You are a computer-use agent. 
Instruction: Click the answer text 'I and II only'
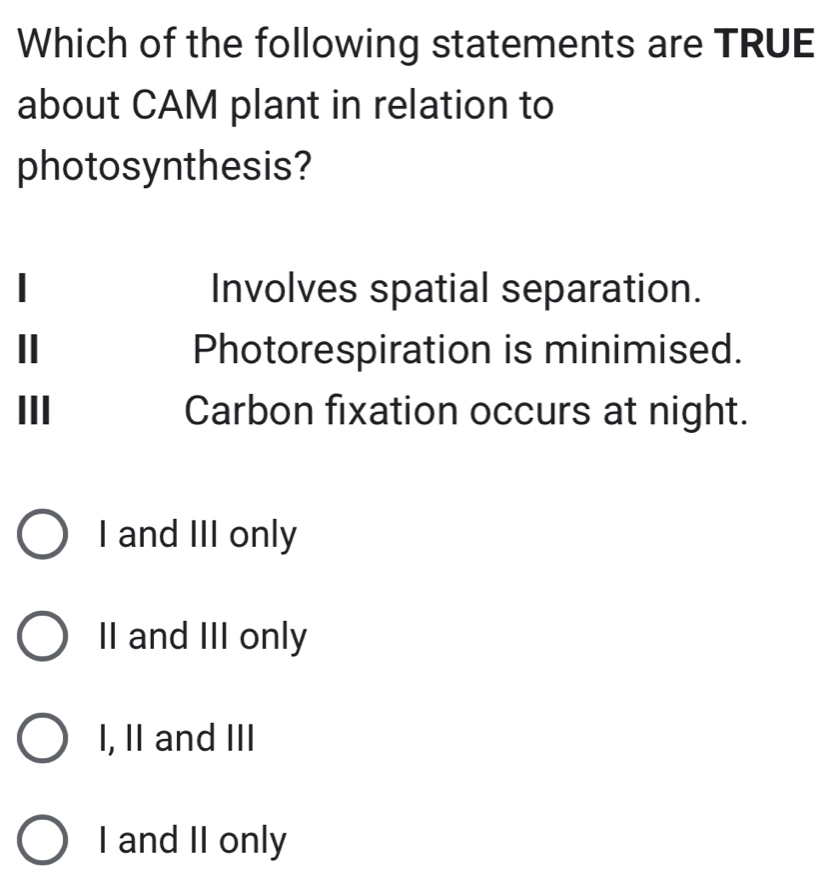click(191, 839)
